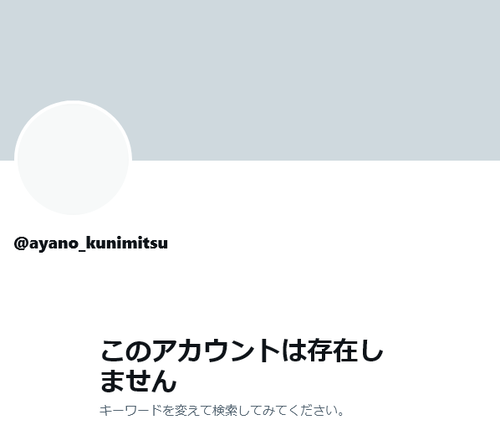
Task: Click the empty round profile avatar placeholder
Action: click(x=73, y=159)
